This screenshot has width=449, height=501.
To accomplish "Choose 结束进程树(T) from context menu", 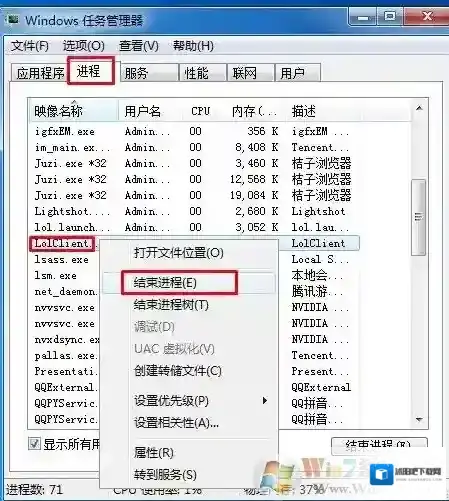I will [x=189, y=305].
